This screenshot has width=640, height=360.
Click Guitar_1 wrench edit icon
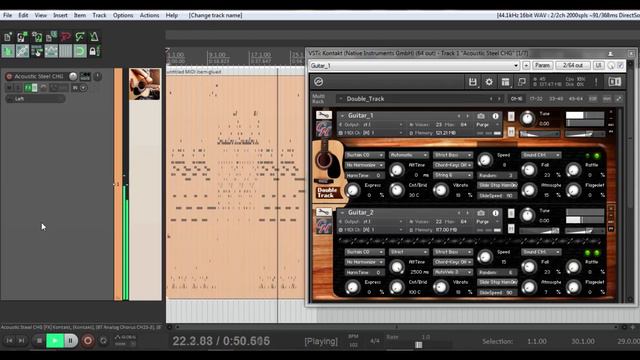click(x=324, y=115)
